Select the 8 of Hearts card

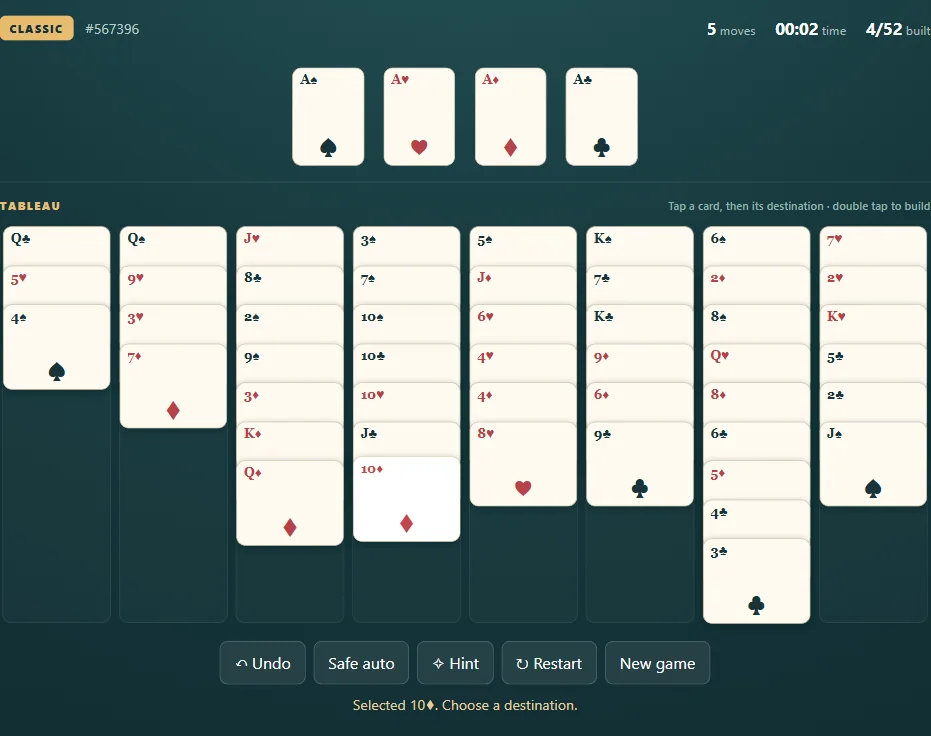coord(523,464)
